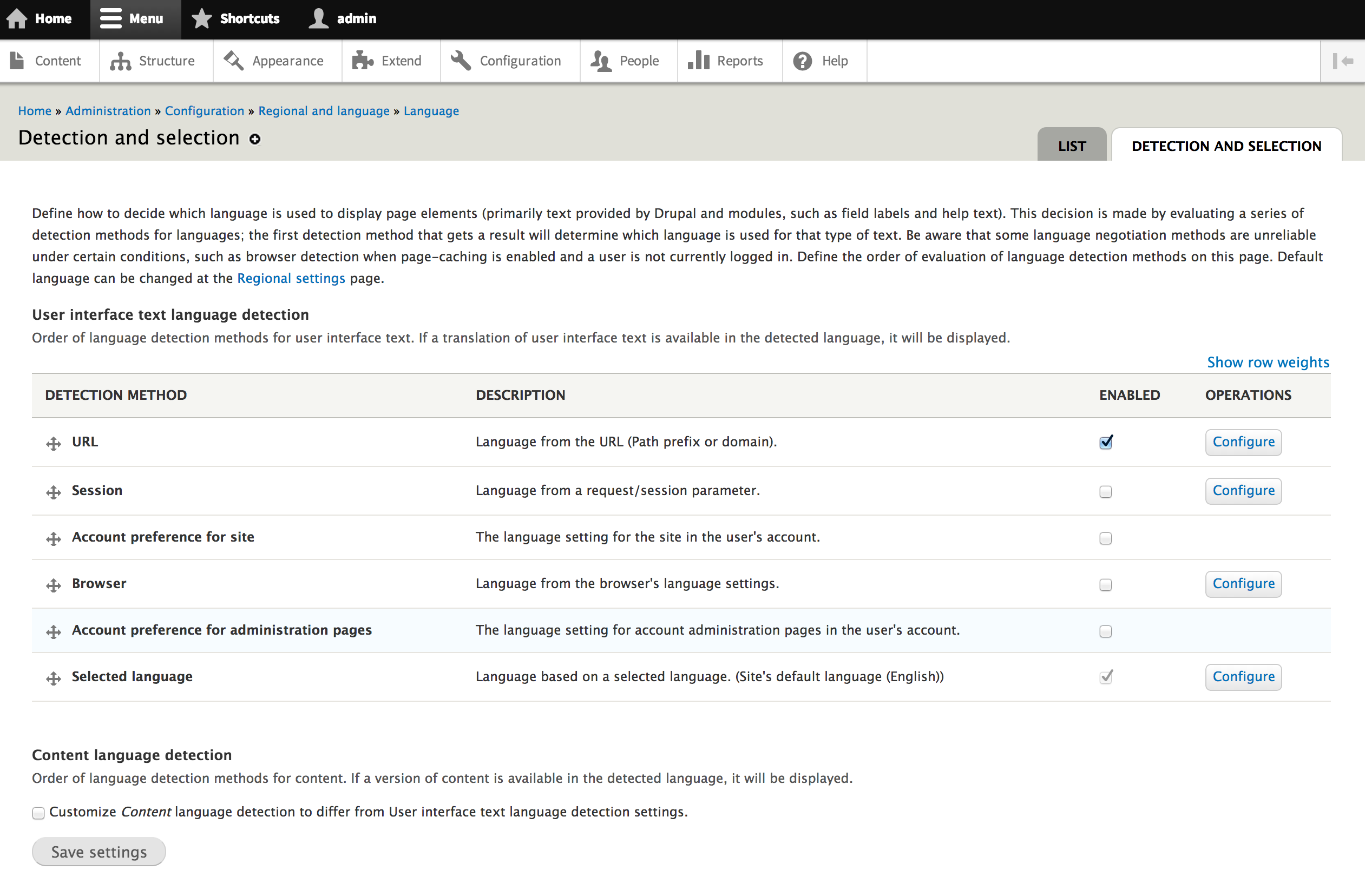Enable the Browser detection method checkbox
The height and width of the screenshot is (896, 1365).
(x=1106, y=585)
